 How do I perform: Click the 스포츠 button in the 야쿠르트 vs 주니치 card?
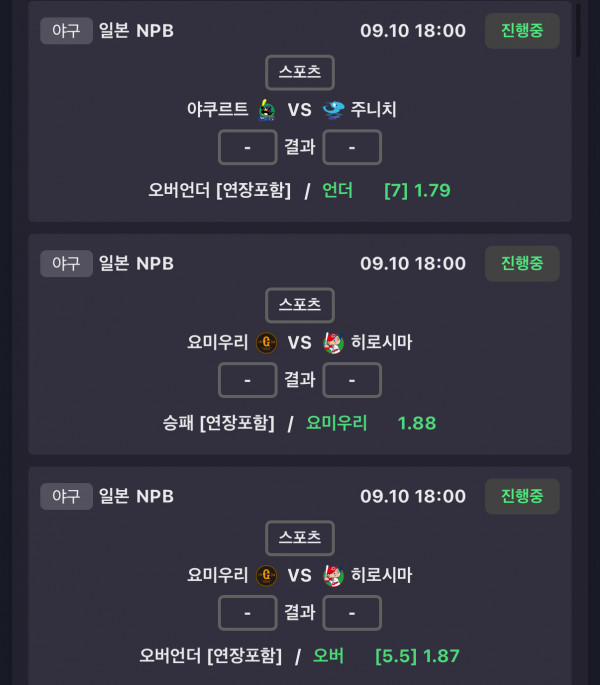pyautogui.click(x=300, y=72)
